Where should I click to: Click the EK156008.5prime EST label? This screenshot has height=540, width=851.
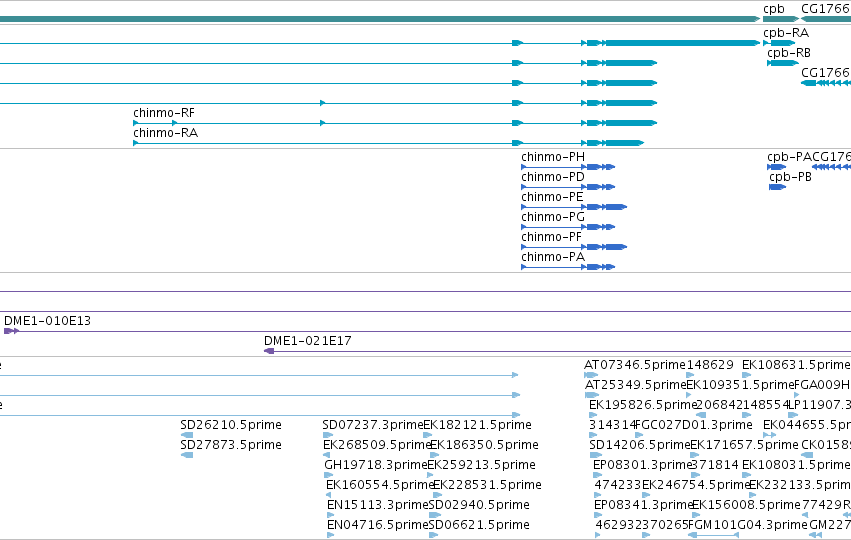(746, 505)
